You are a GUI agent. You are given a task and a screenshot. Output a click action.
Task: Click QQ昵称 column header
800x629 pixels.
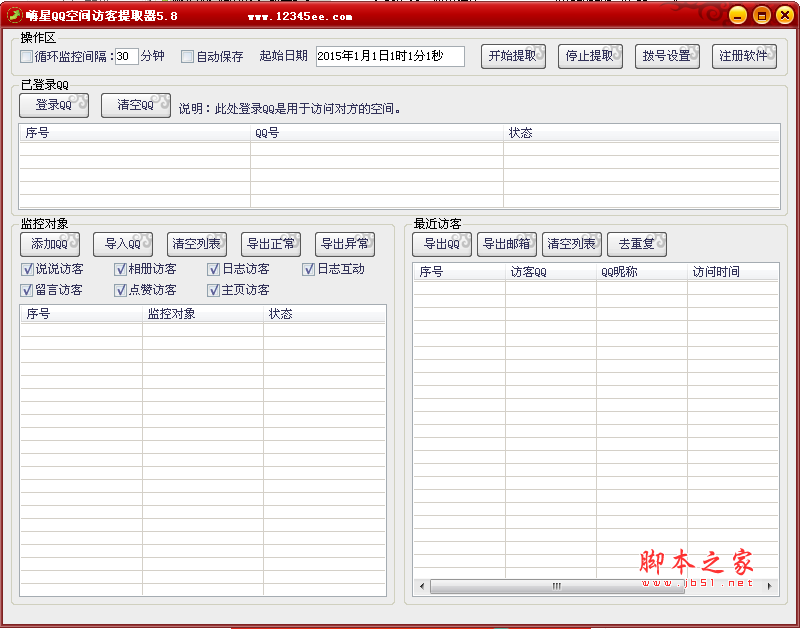[642, 272]
